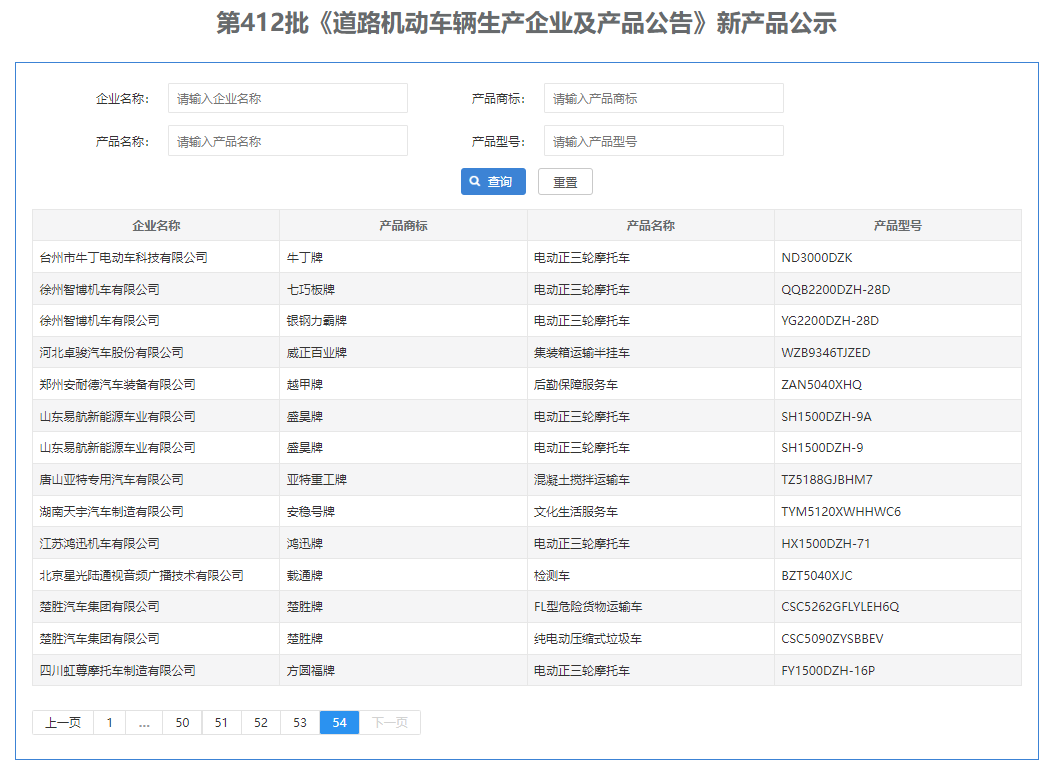This screenshot has width=1053, height=772.
Task: Select product cell 集装箱运输半挂车
Action: [x=650, y=352]
